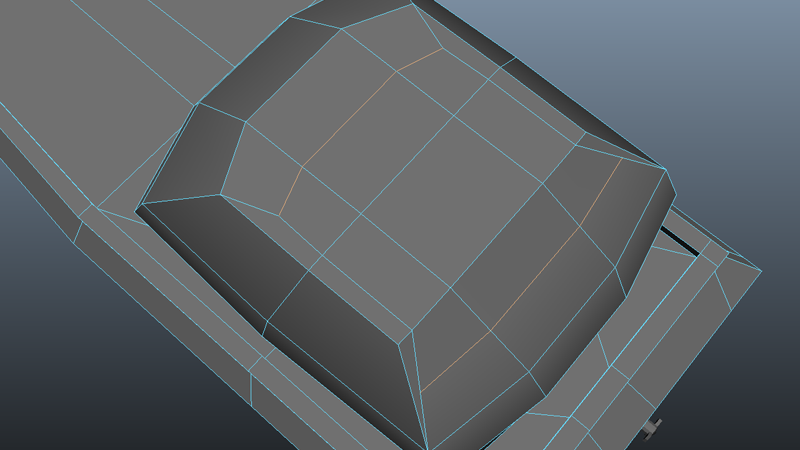Click the rightmost corner vertex of the car body
Image resolution: width=800 pixels, height=450 pixels.
(x=762, y=268)
